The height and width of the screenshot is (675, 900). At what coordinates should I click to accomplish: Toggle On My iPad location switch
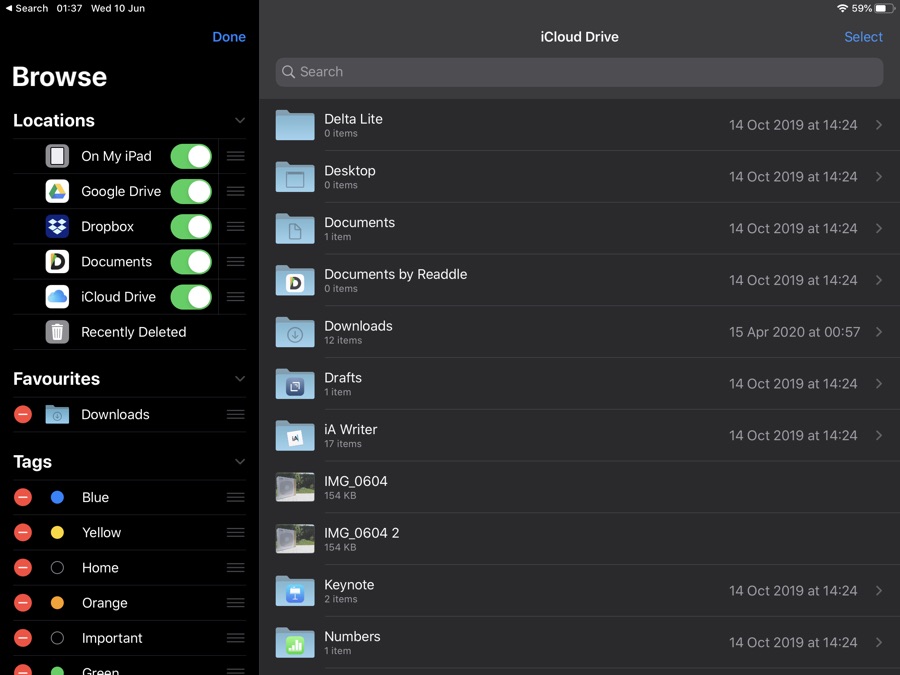click(x=191, y=156)
